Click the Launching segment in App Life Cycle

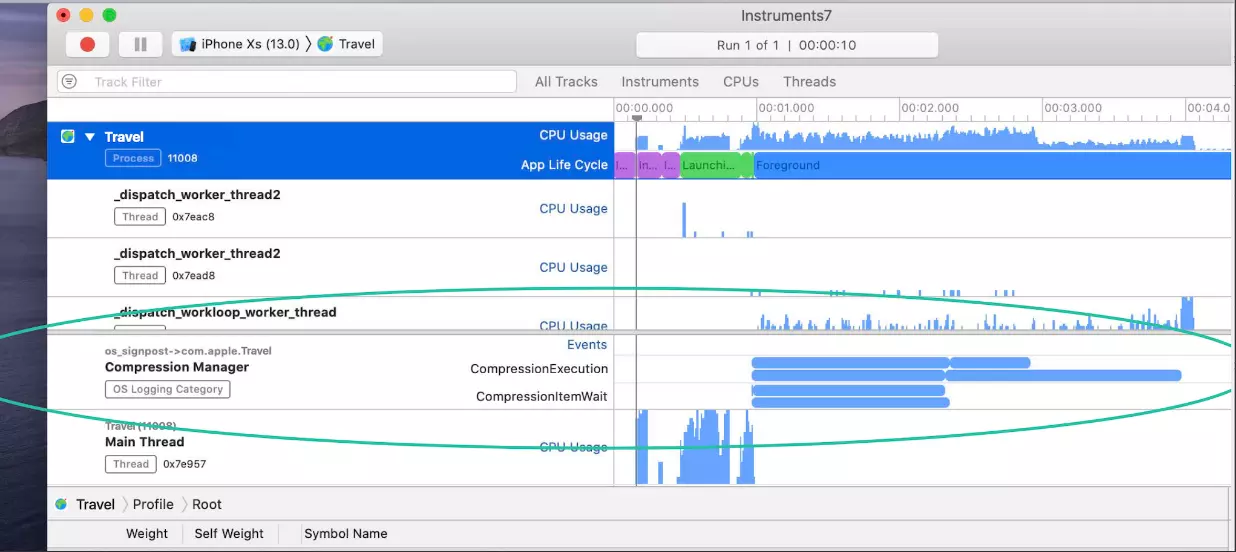pos(711,165)
